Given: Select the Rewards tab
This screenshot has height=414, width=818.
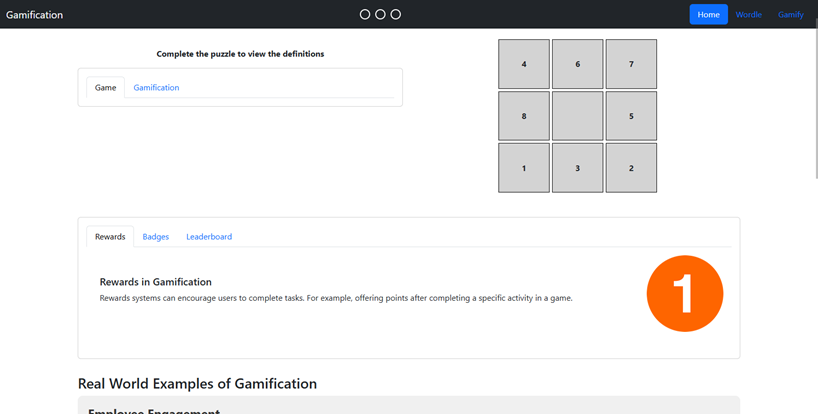Looking at the screenshot, I should [x=110, y=237].
